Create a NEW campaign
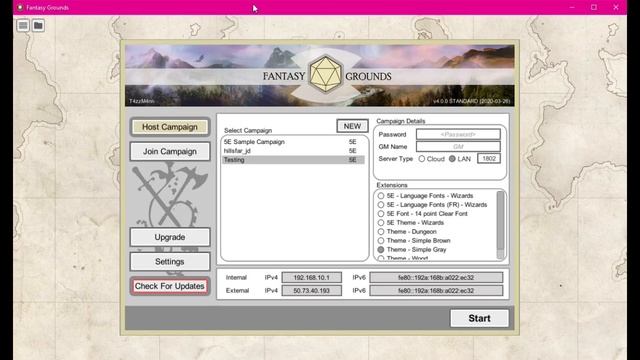The image size is (640, 360). click(x=352, y=126)
